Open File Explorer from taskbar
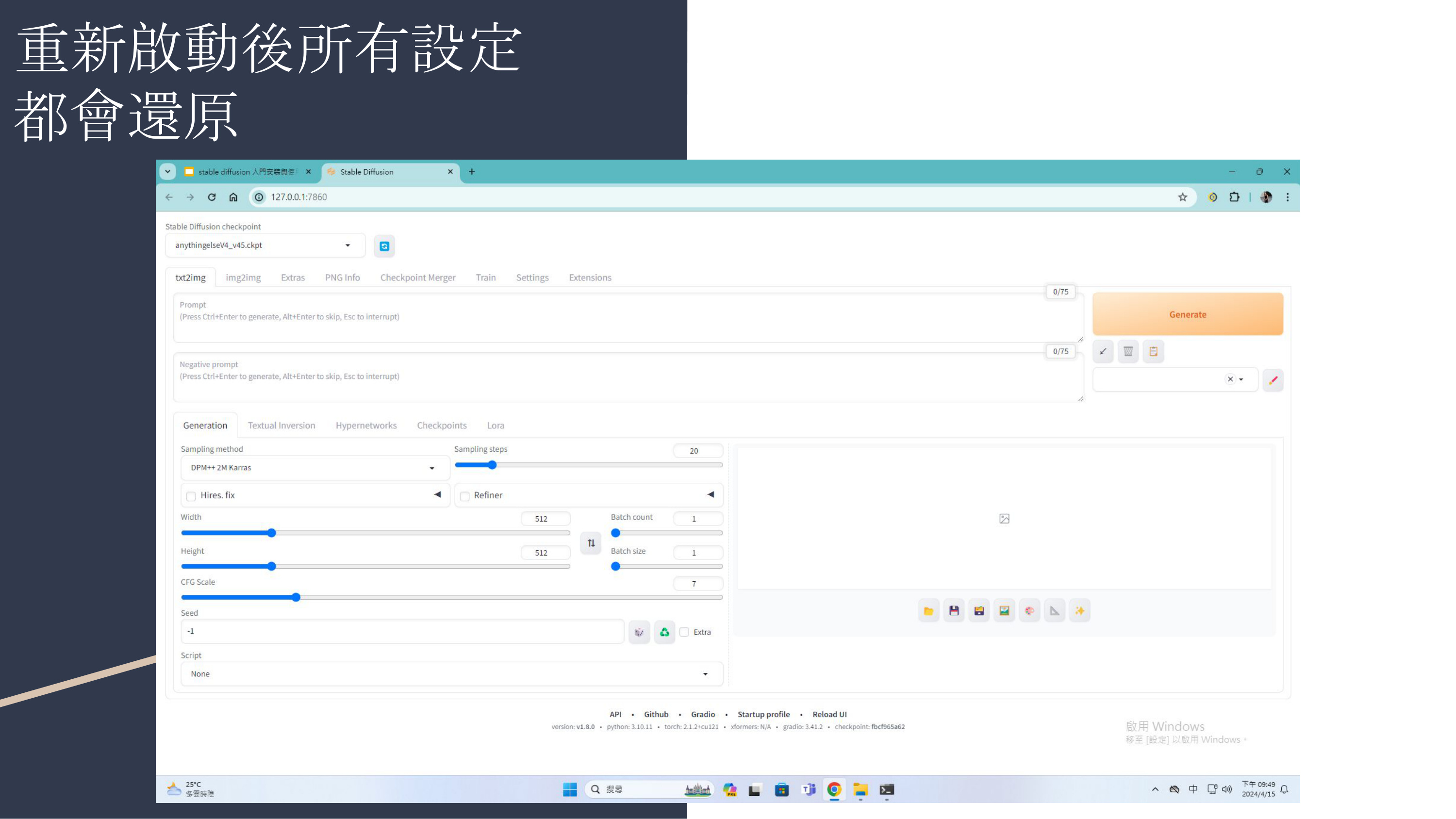The height and width of the screenshot is (819, 1456). tap(860, 789)
